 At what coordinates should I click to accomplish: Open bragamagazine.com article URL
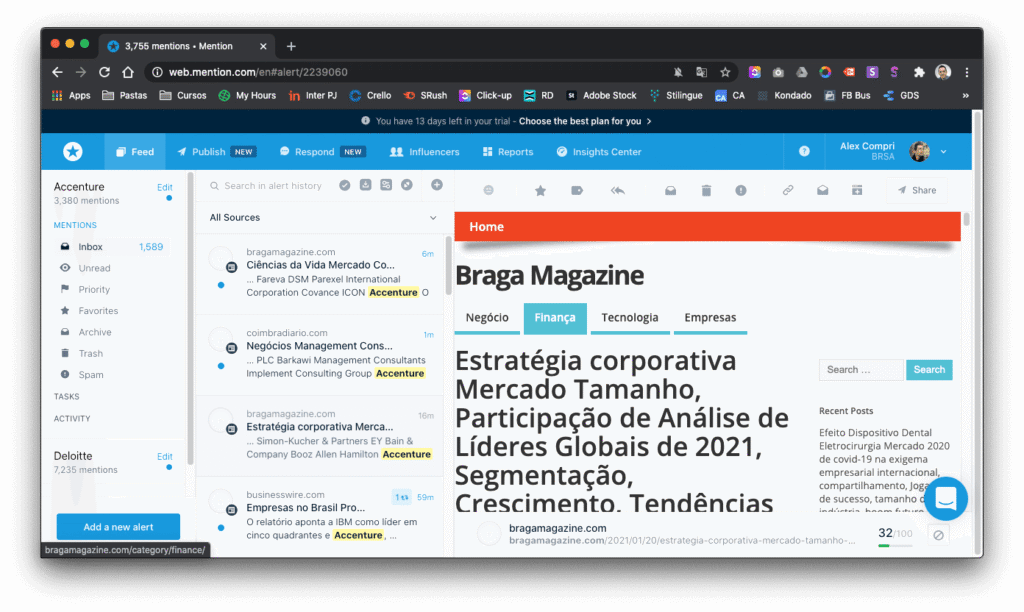682,541
